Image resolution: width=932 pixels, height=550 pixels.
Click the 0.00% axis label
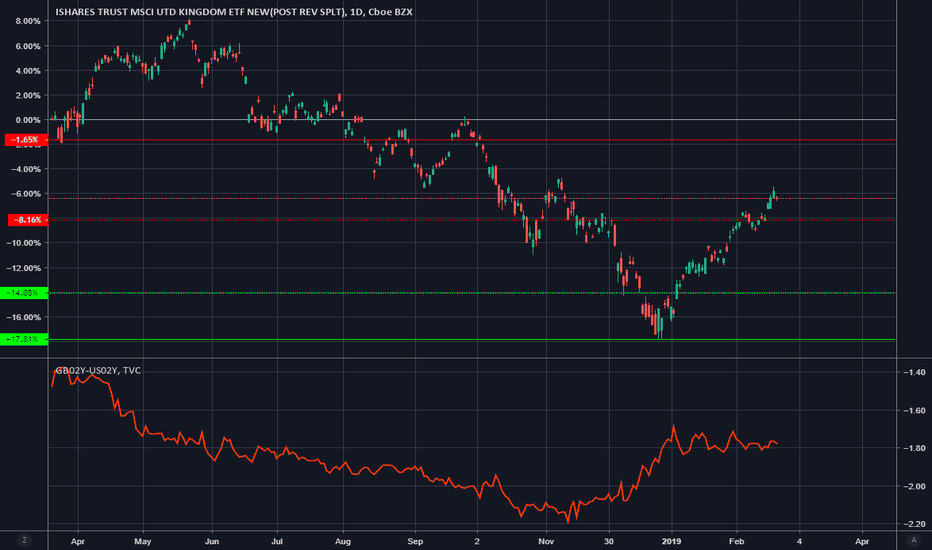click(x=28, y=120)
